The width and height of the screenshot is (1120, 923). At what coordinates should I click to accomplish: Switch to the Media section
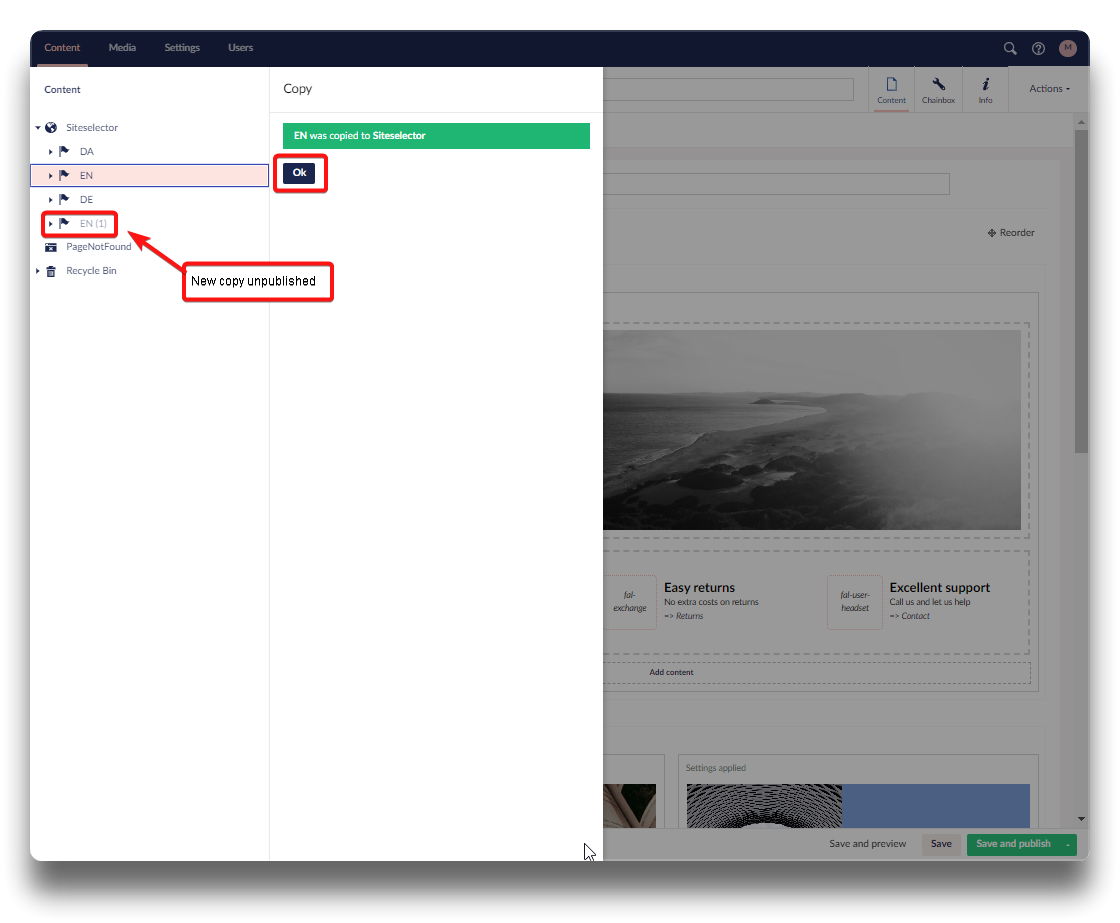point(122,48)
